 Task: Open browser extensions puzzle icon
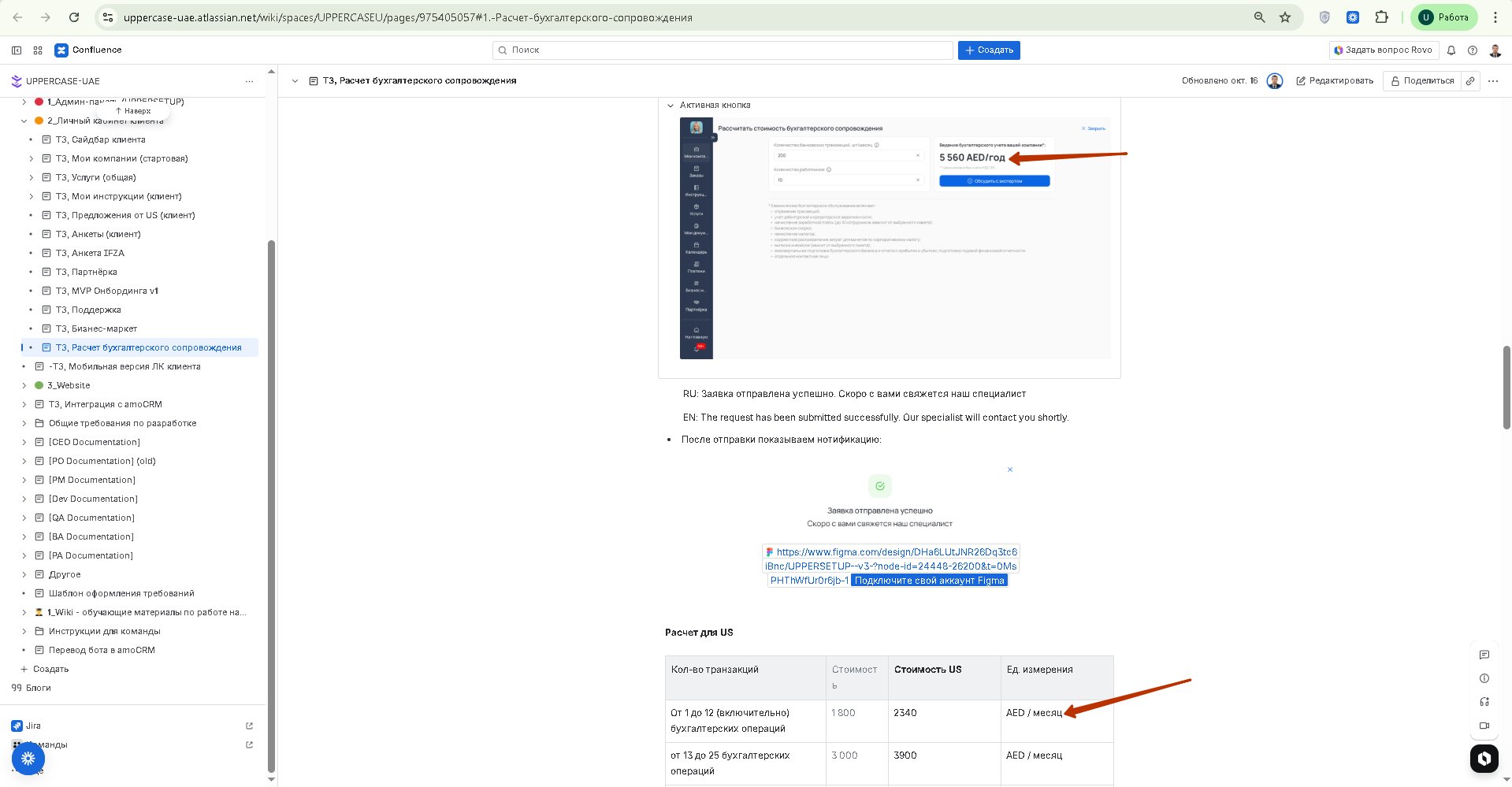(1381, 17)
